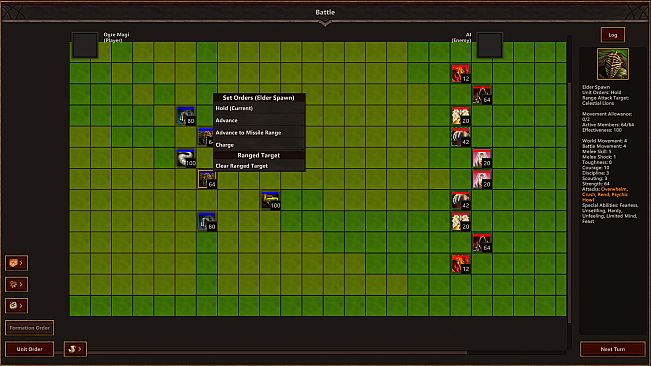Select the topmost blue unit with strength 80
This screenshot has height=366, width=651.
pos(186,116)
